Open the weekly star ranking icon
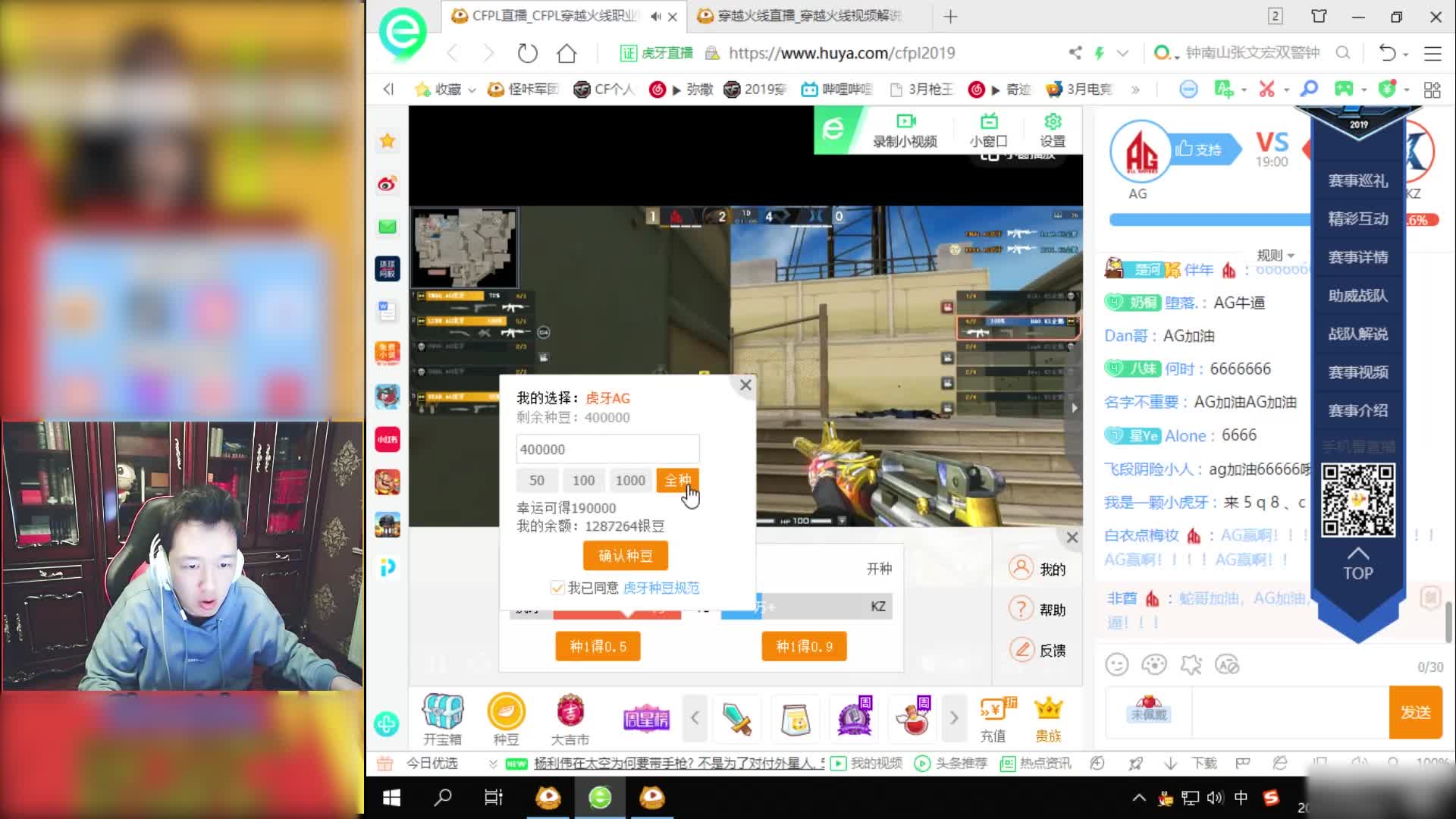Screen dimensions: 1456x819 [x=646, y=718]
